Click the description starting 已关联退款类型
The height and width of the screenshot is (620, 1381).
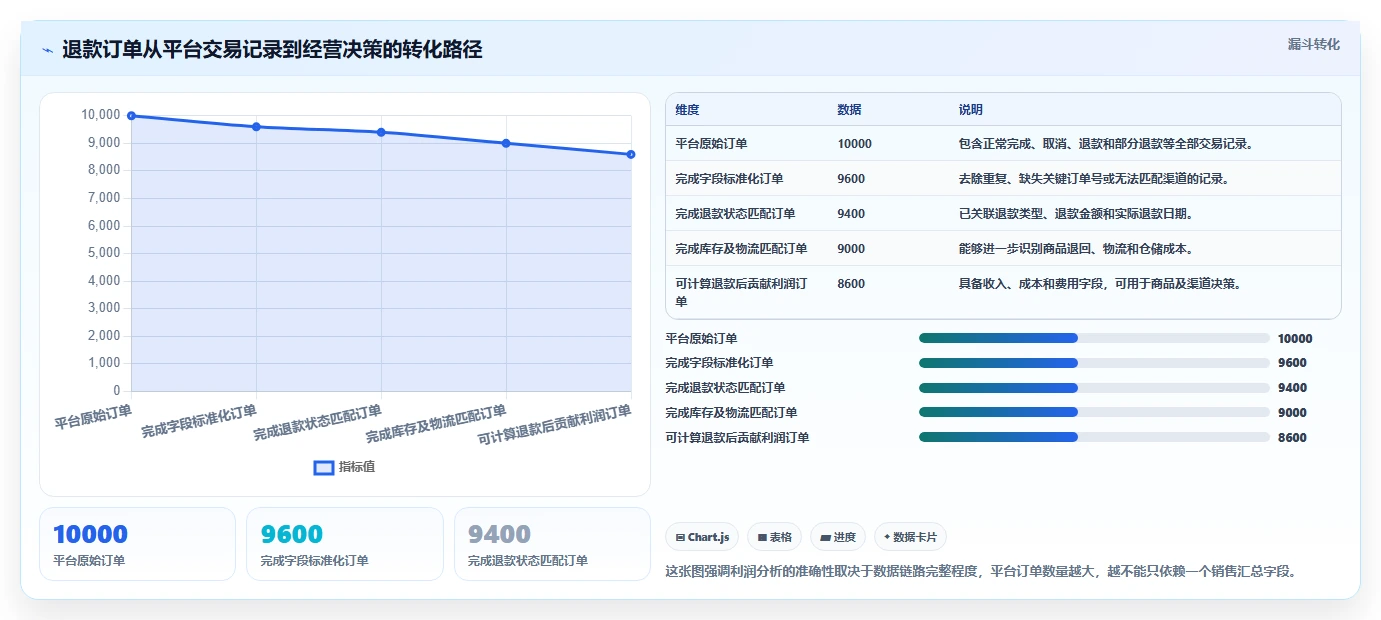pos(1076,214)
